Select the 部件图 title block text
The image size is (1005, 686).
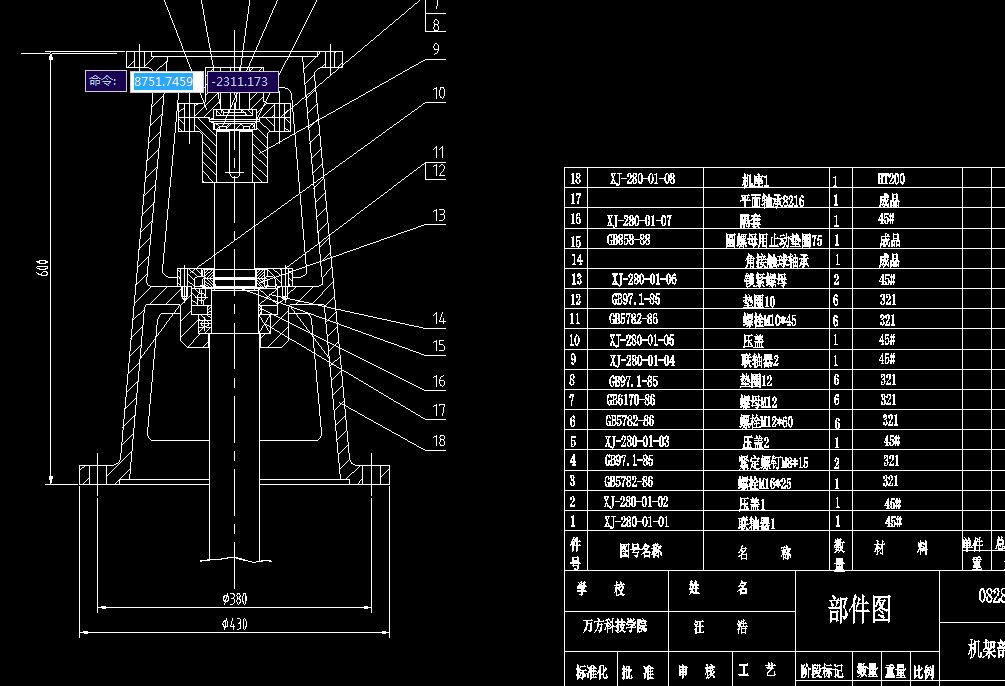[x=860, y=609]
